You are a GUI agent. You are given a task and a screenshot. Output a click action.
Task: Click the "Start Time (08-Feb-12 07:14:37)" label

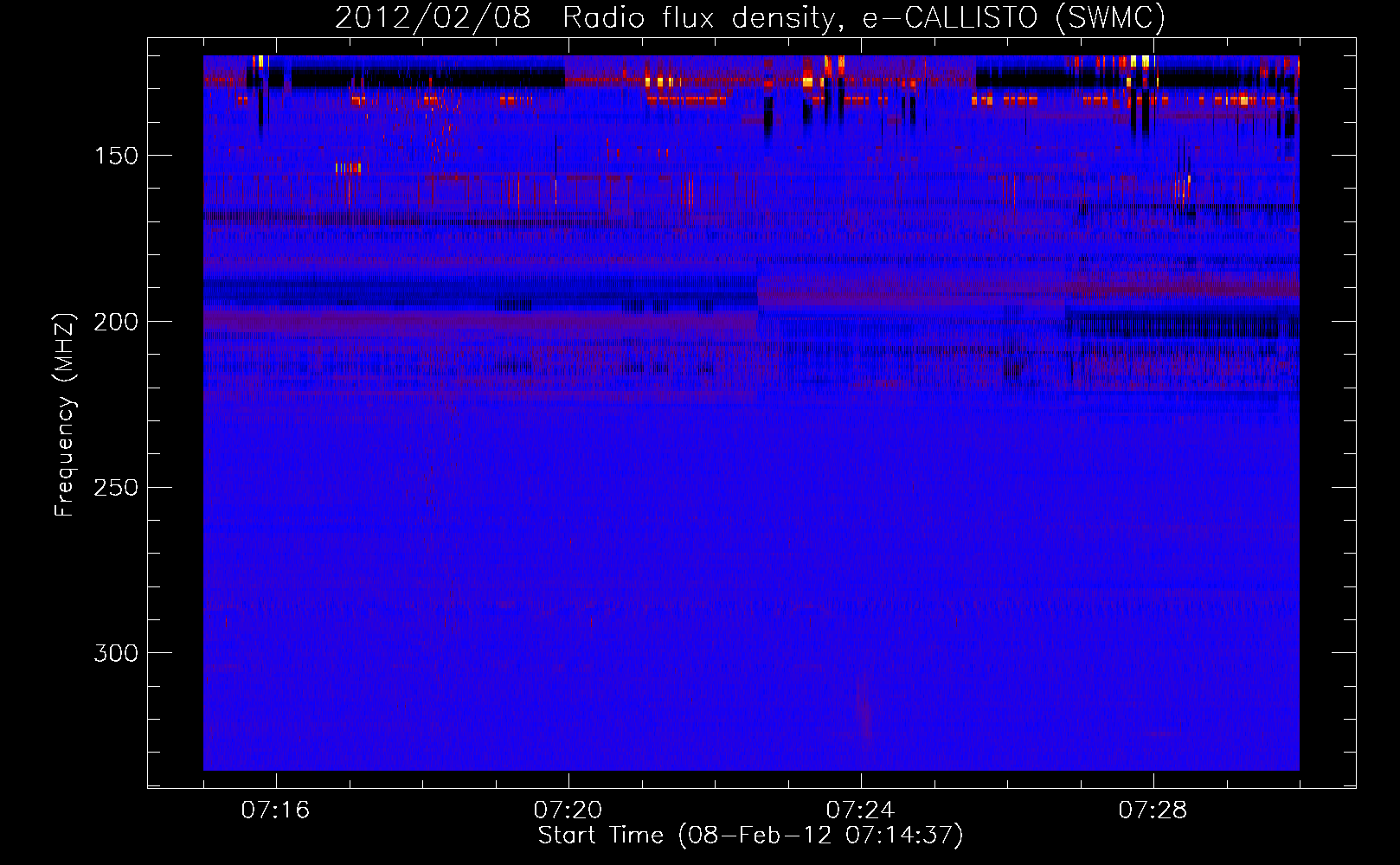[x=750, y=836]
